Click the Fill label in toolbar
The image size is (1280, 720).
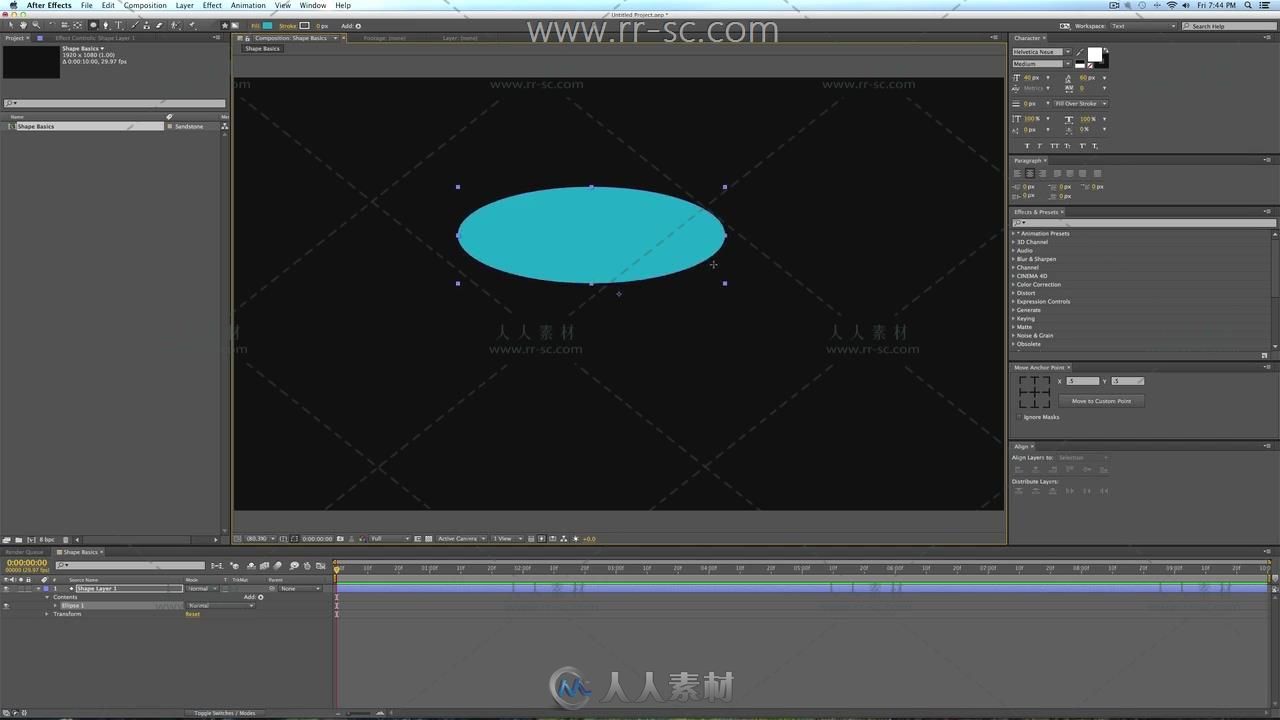(x=255, y=26)
